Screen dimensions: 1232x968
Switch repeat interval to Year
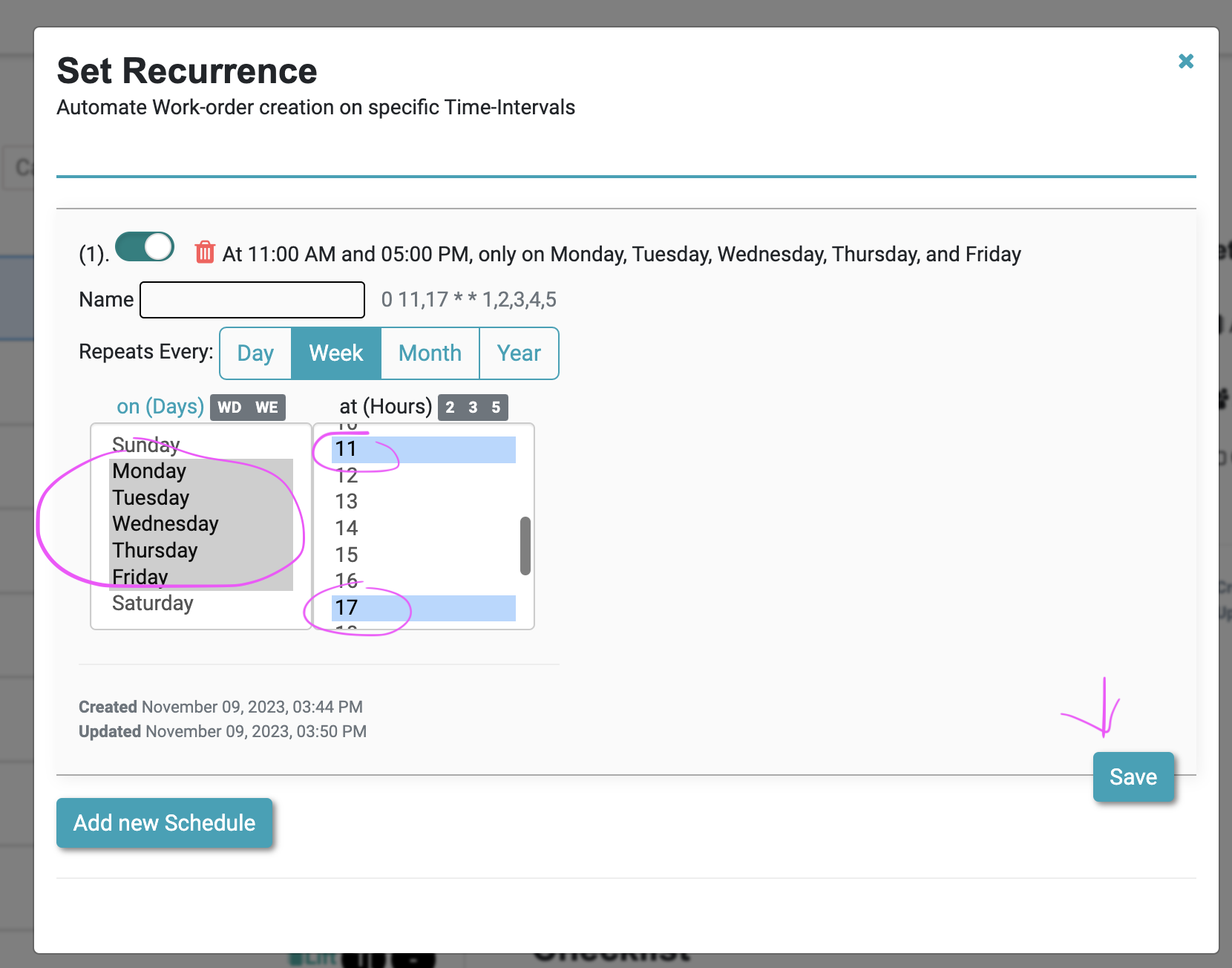tap(519, 353)
